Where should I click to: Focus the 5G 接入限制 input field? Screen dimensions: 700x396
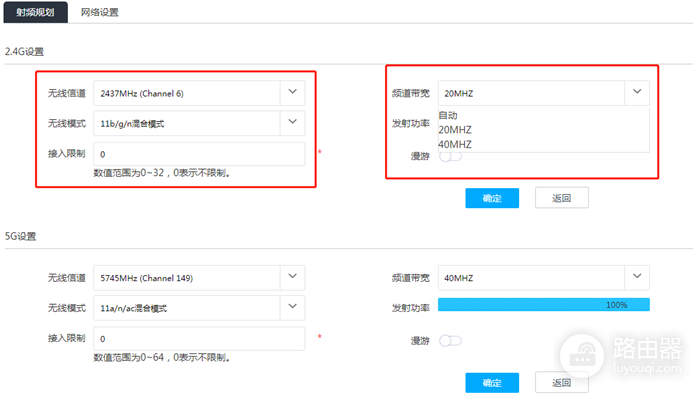pos(199,339)
